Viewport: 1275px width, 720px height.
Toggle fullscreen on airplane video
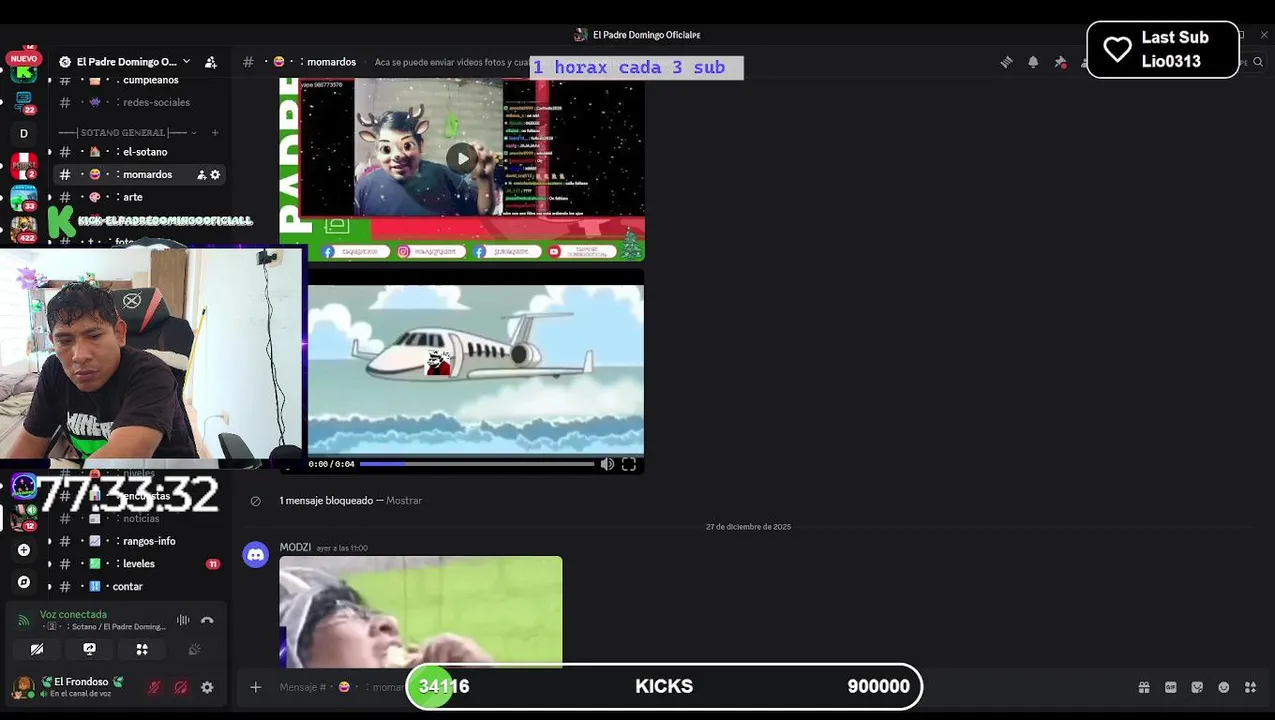(x=629, y=464)
